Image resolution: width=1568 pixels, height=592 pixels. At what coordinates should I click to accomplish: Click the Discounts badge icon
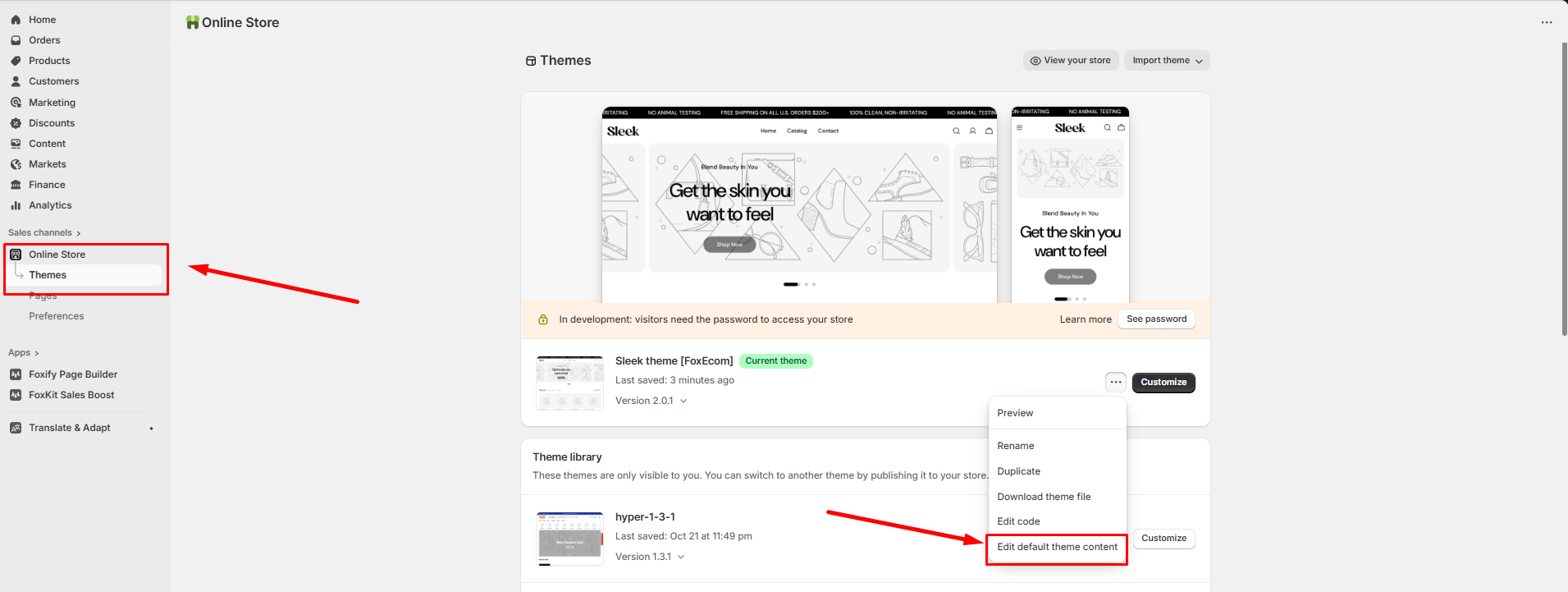pyautogui.click(x=16, y=123)
